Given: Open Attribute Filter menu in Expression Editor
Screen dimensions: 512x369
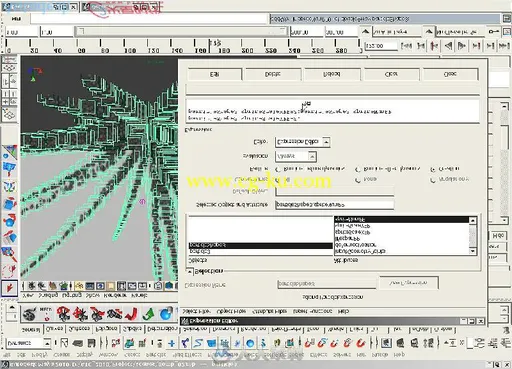Looking at the screenshot, I should (269, 311).
